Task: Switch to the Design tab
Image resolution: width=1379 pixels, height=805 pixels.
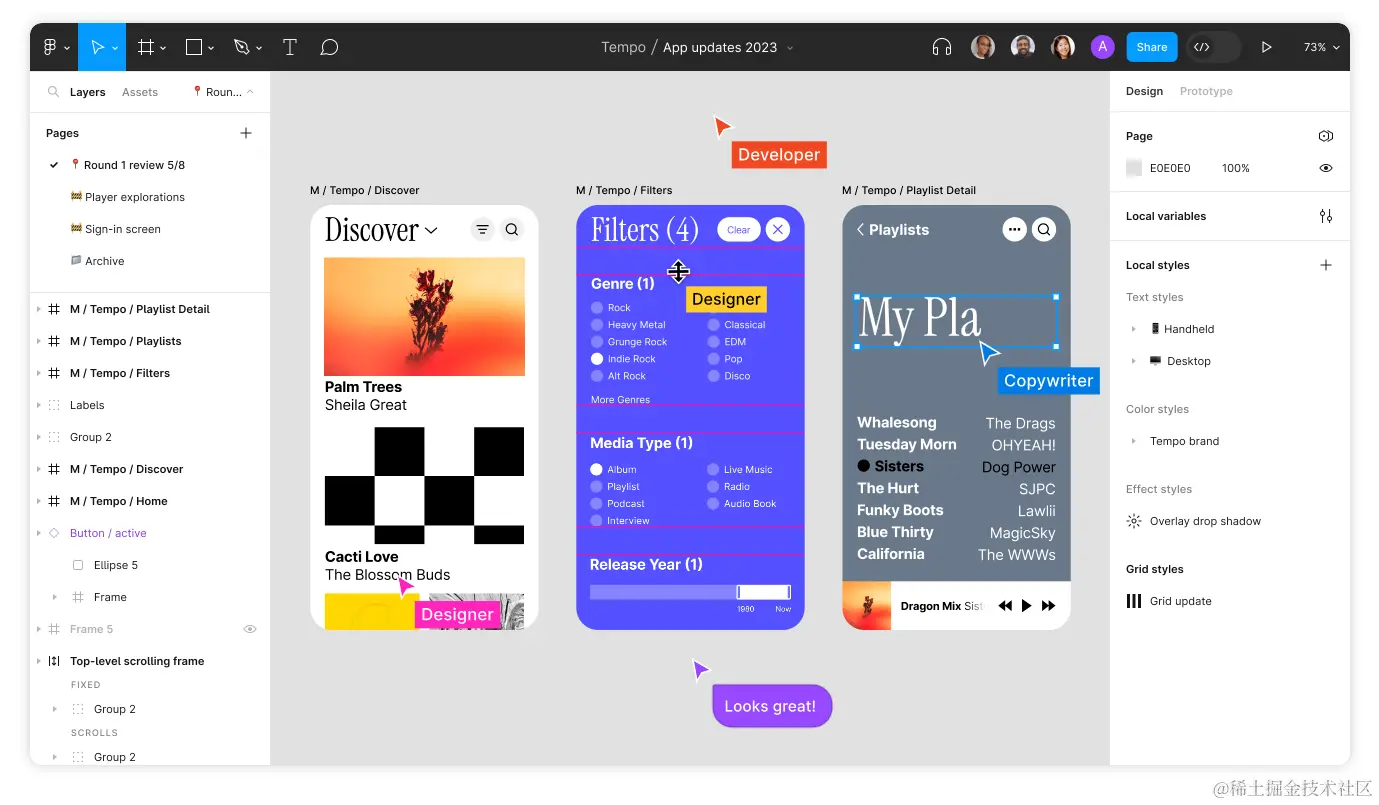Action: [x=1144, y=91]
